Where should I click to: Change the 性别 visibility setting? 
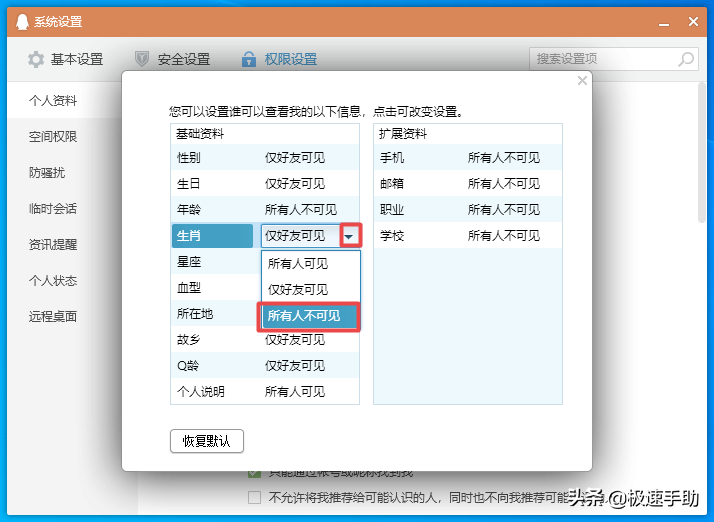tap(295, 158)
